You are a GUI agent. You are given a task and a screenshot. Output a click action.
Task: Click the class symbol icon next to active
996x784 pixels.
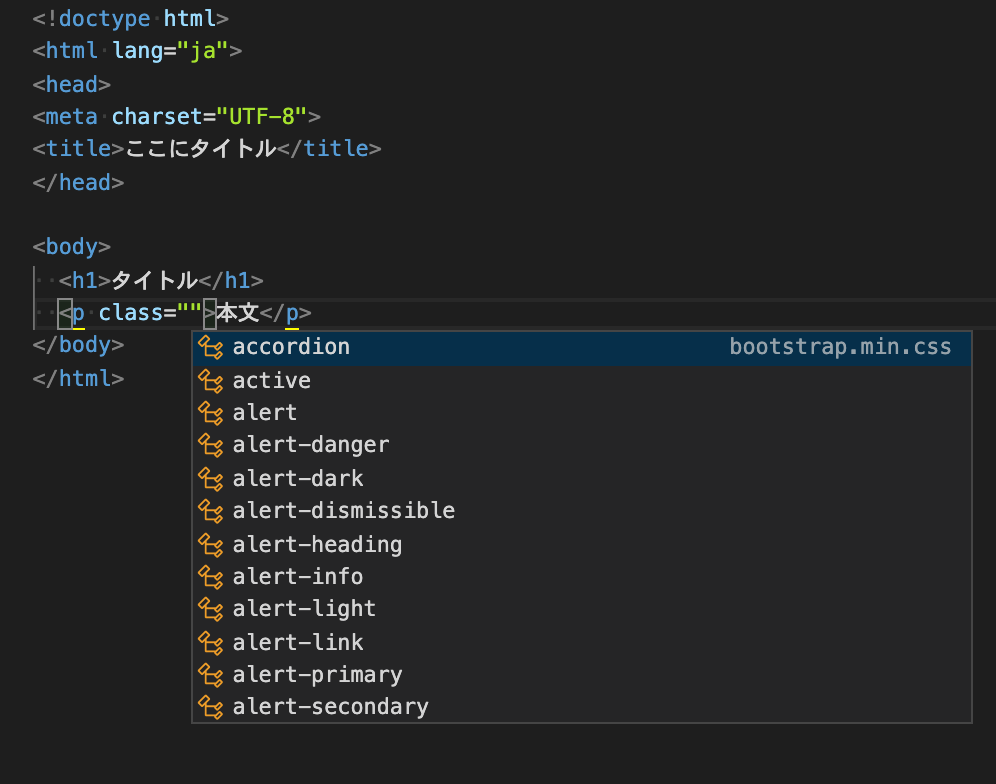pos(211,380)
